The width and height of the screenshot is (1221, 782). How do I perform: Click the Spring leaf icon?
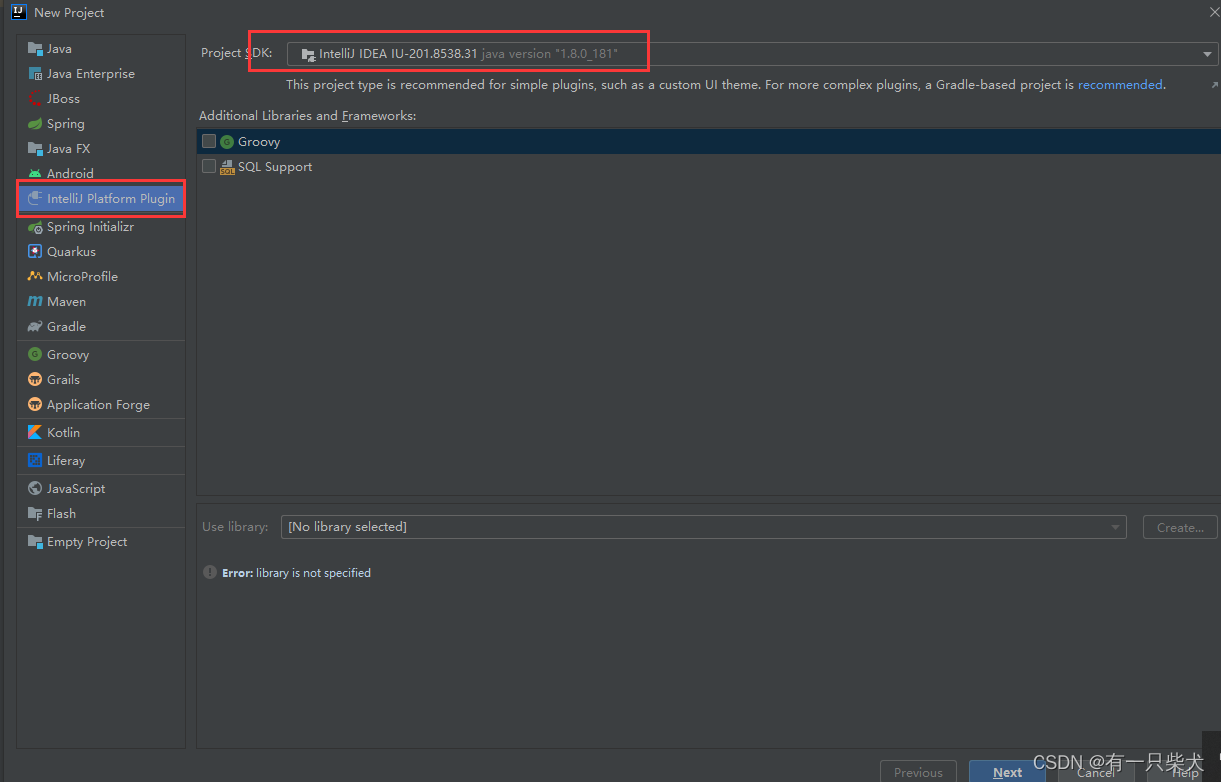tap(35, 123)
